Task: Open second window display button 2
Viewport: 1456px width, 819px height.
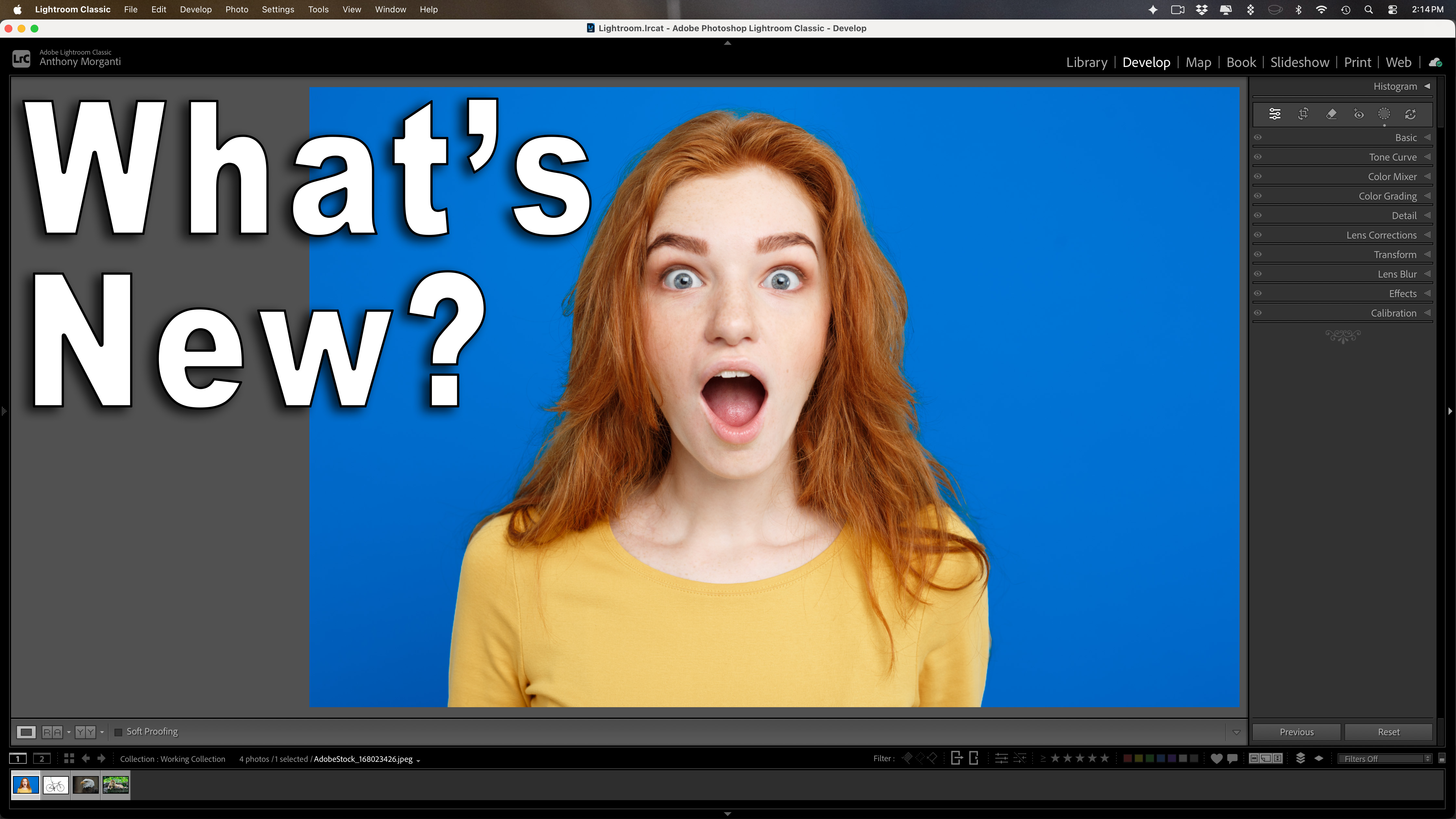Action: pos(42,759)
